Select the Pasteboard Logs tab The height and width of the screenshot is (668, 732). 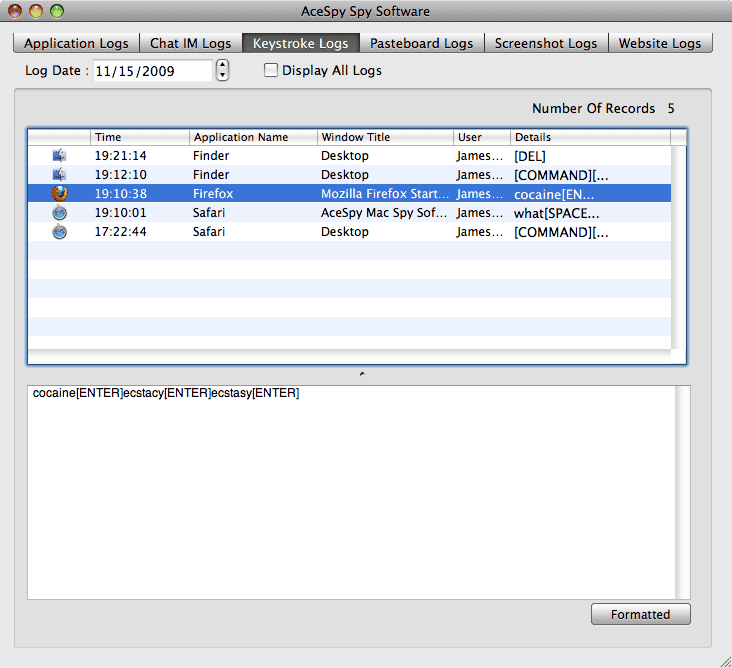pos(422,43)
